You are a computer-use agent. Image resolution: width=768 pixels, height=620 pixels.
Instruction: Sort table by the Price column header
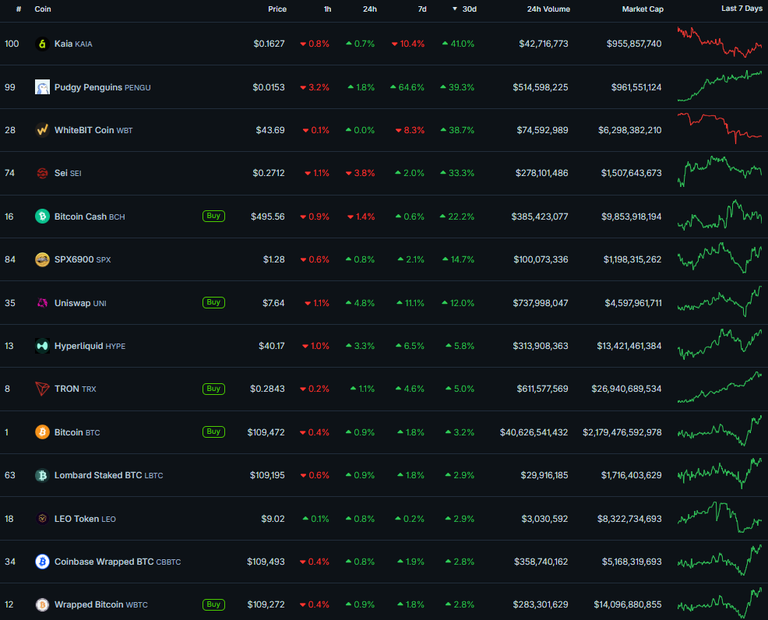277,9
